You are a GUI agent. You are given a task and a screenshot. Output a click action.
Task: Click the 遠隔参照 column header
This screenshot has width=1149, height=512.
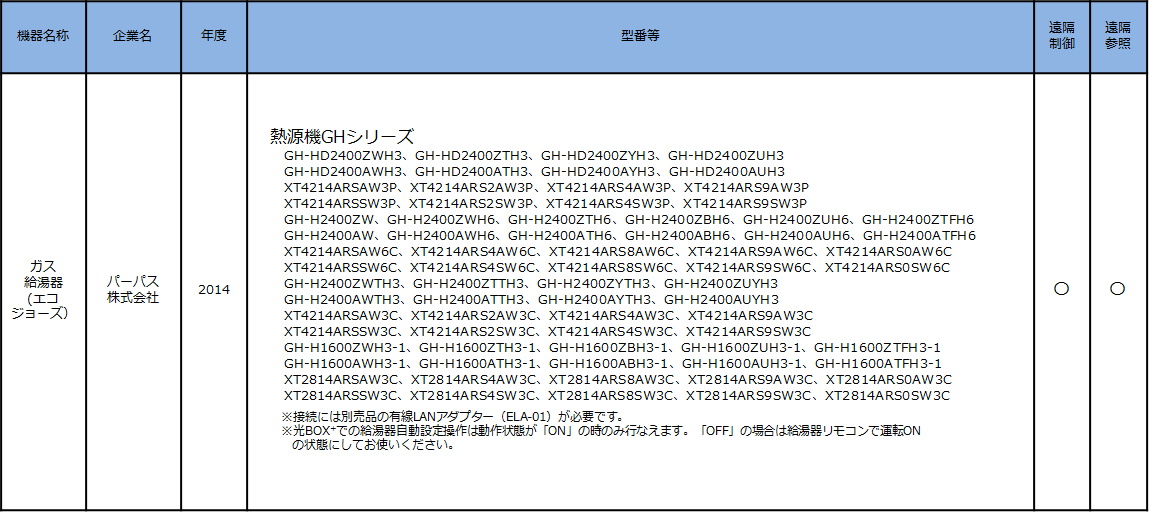tap(1117, 37)
